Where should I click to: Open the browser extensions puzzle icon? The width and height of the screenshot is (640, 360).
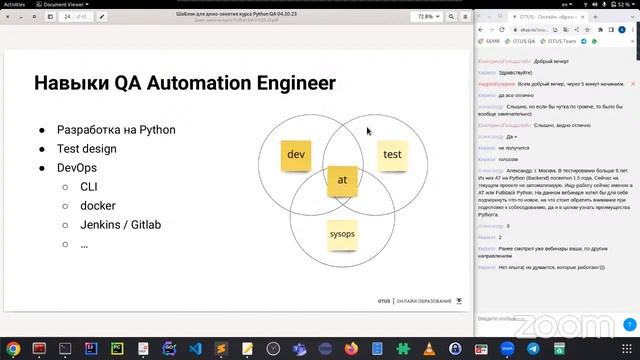600,30
